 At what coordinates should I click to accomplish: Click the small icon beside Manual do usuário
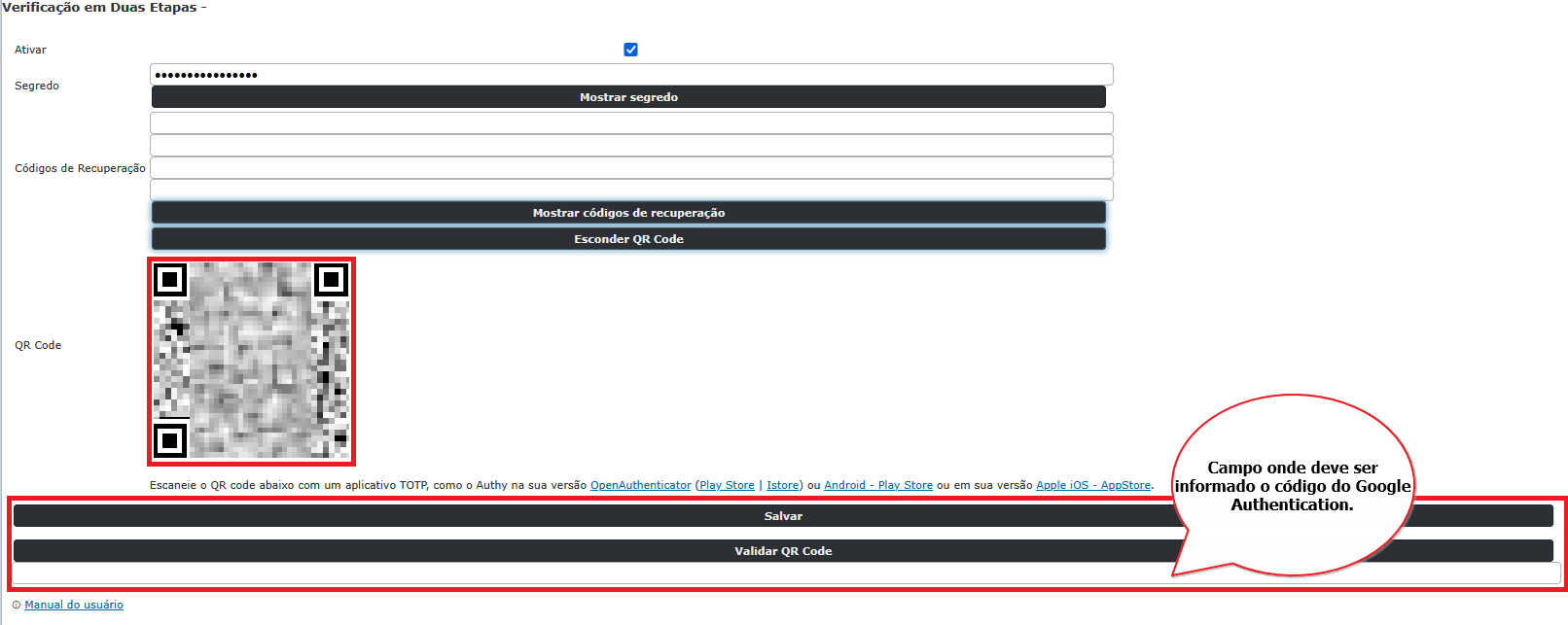point(17,605)
